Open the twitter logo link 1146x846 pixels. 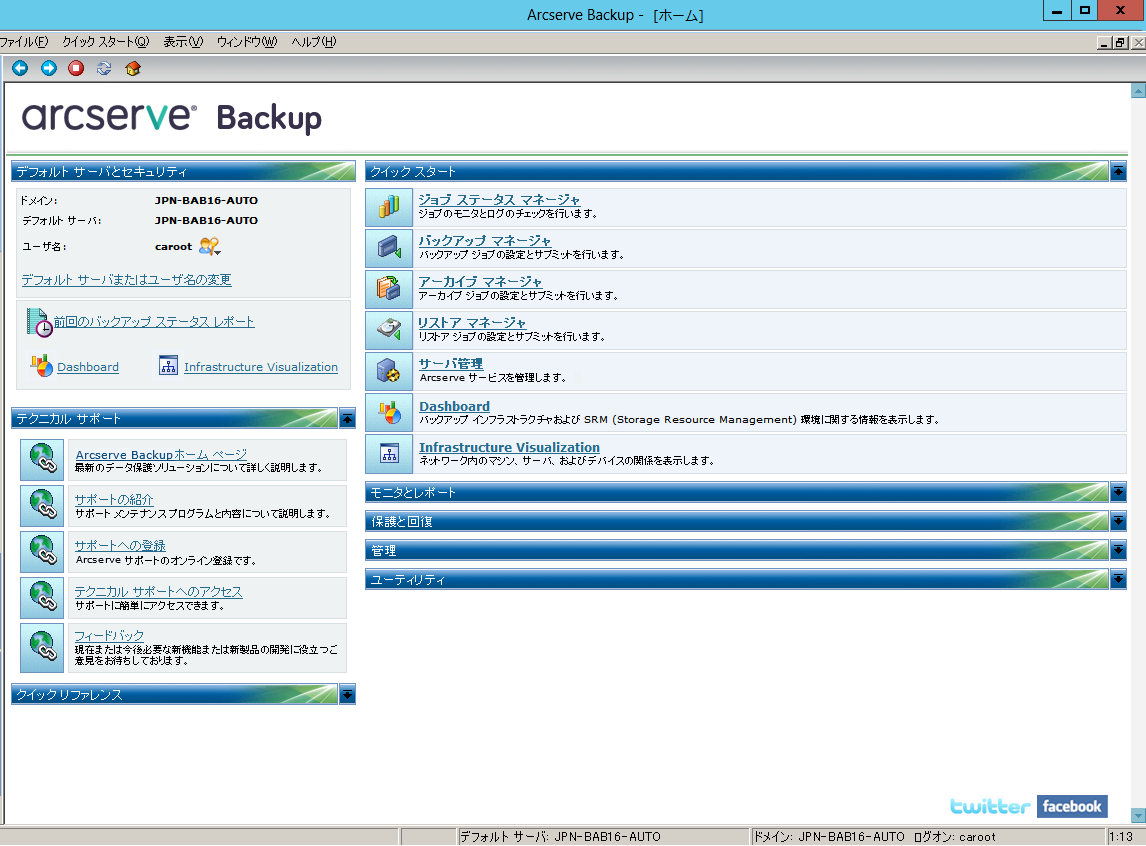pyautogui.click(x=990, y=807)
